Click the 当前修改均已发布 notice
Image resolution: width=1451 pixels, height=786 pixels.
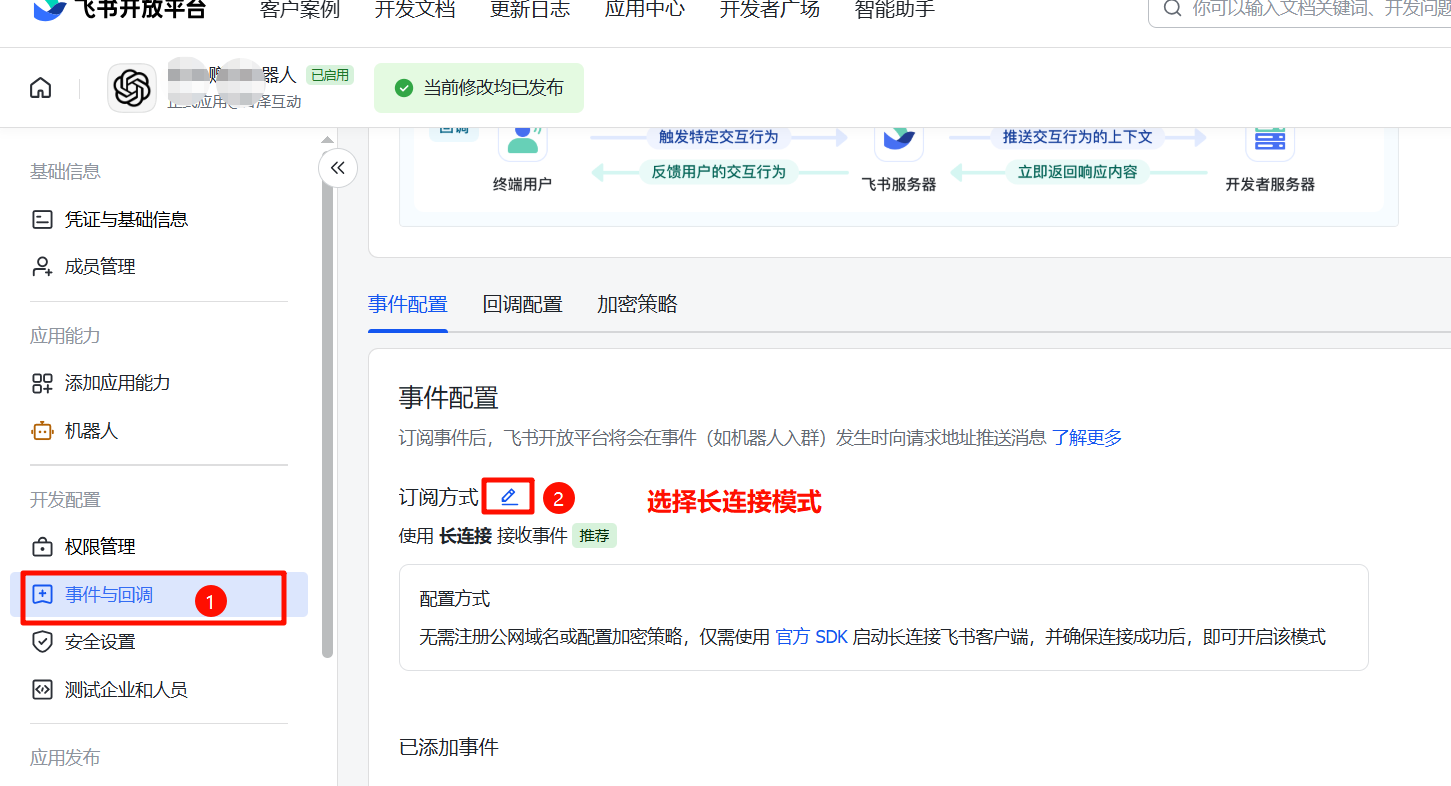click(x=479, y=88)
